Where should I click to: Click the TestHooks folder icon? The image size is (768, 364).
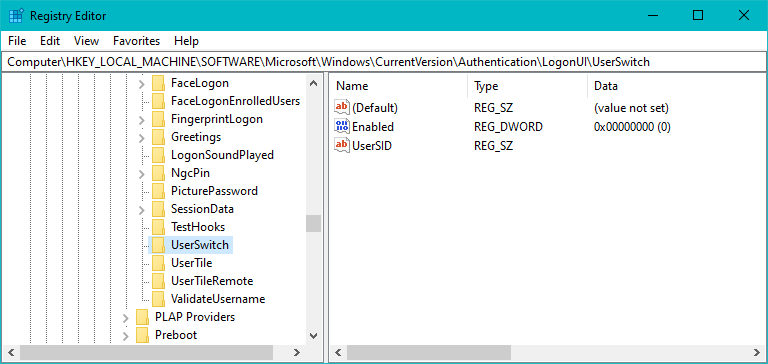(x=158, y=226)
